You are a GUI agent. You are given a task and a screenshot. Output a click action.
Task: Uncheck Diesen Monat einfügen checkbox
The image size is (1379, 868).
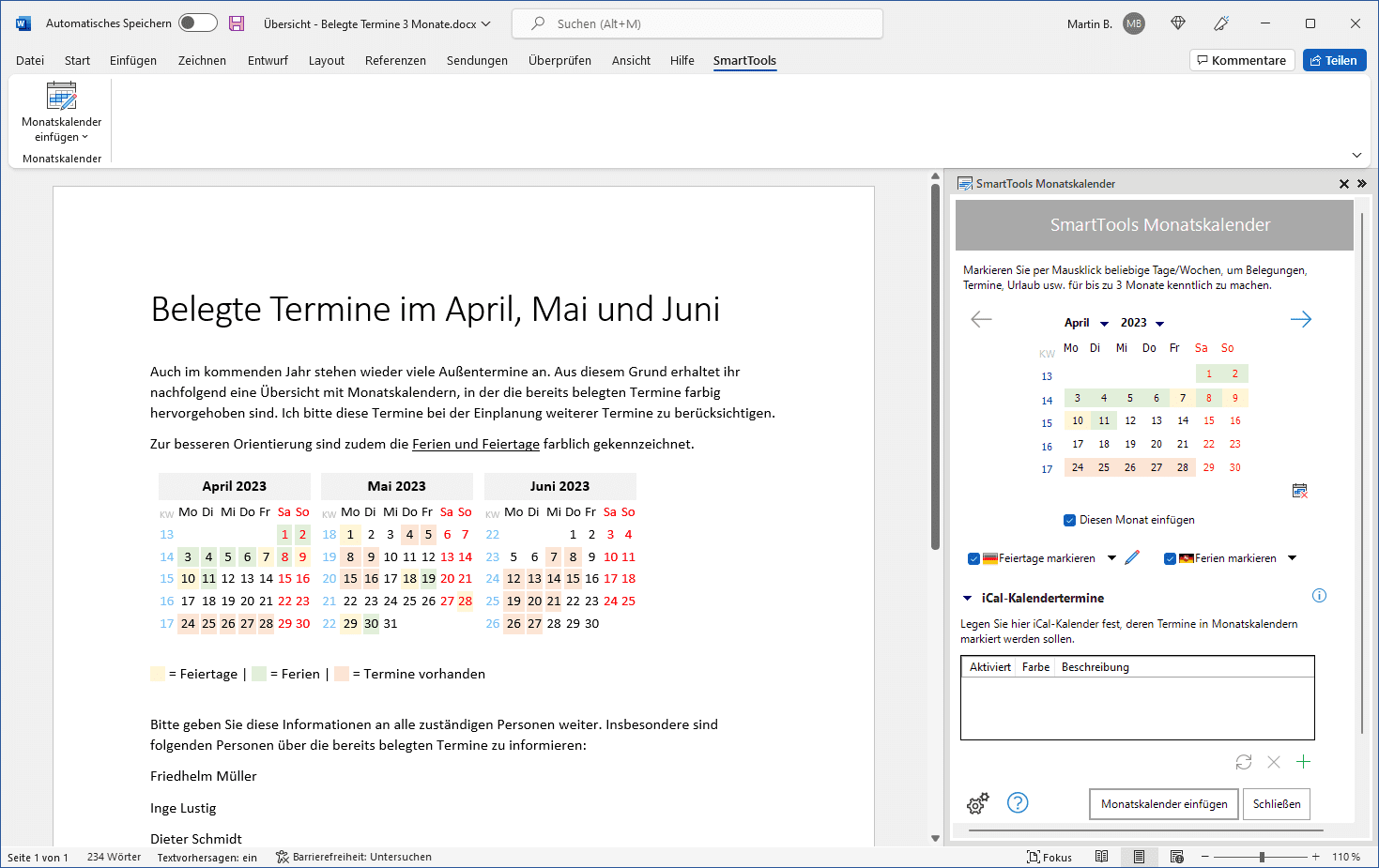point(1069,520)
